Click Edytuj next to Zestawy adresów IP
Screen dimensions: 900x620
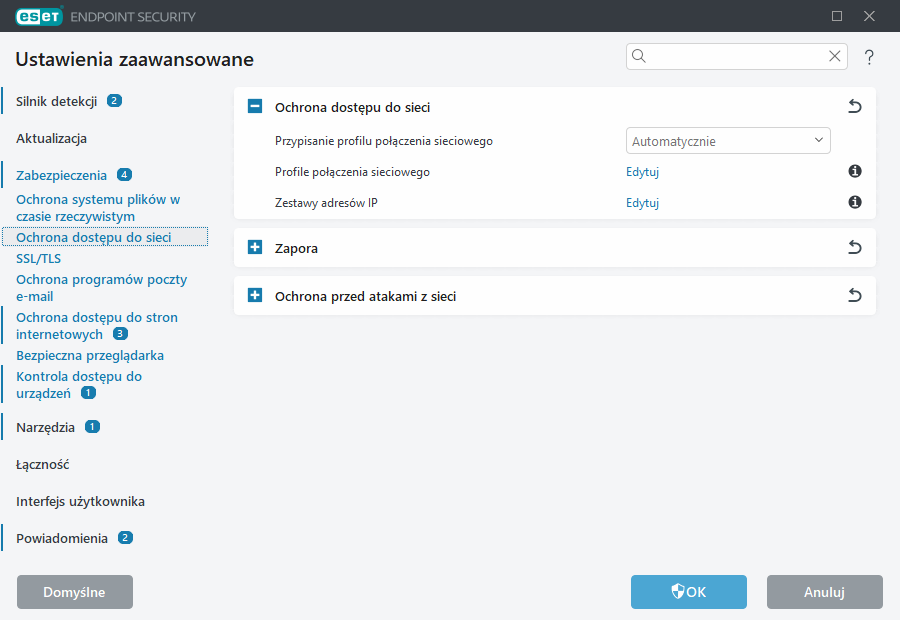coord(642,203)
